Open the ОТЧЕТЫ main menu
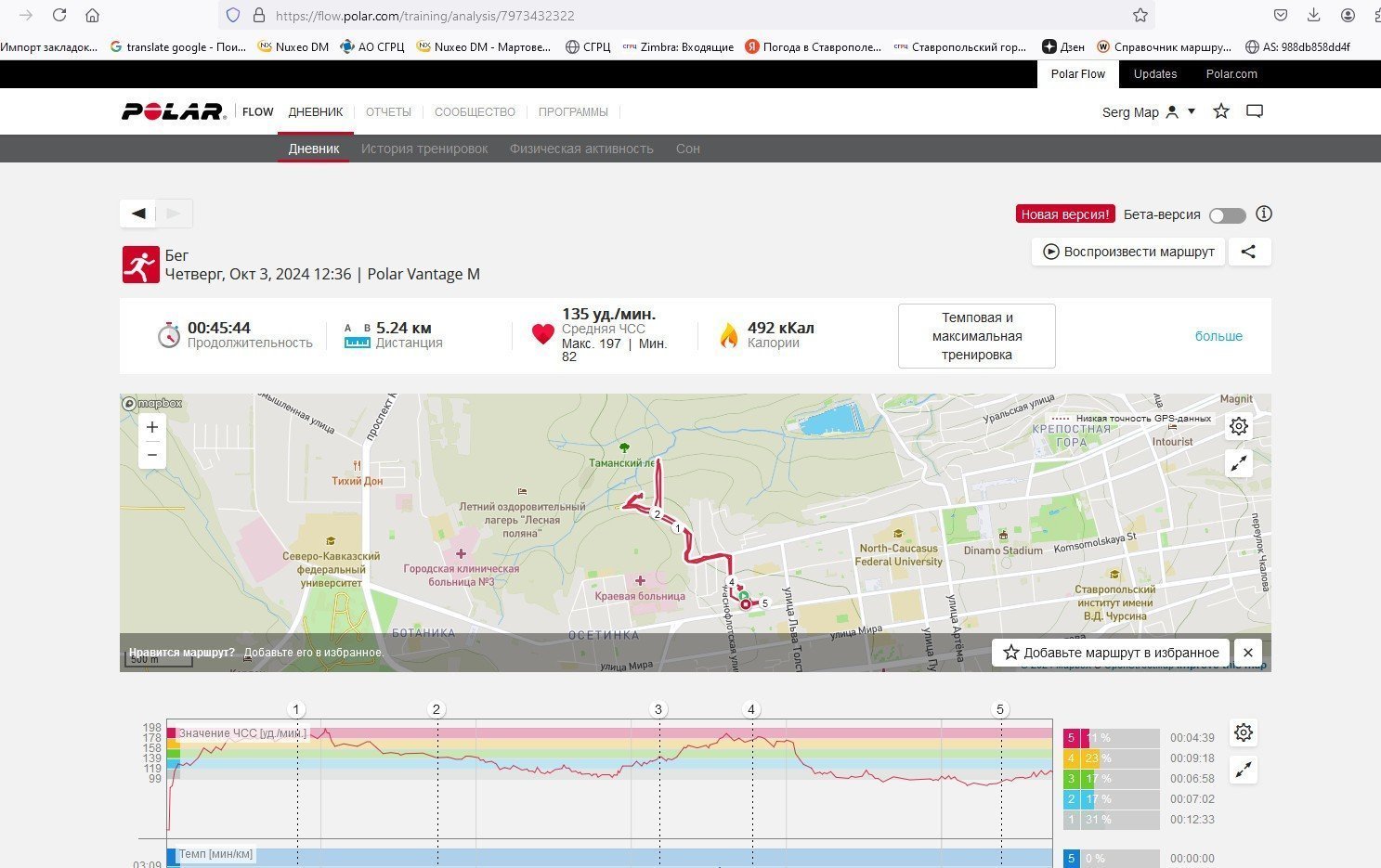This screenshot has height=868, width=1381. (388, 112)
